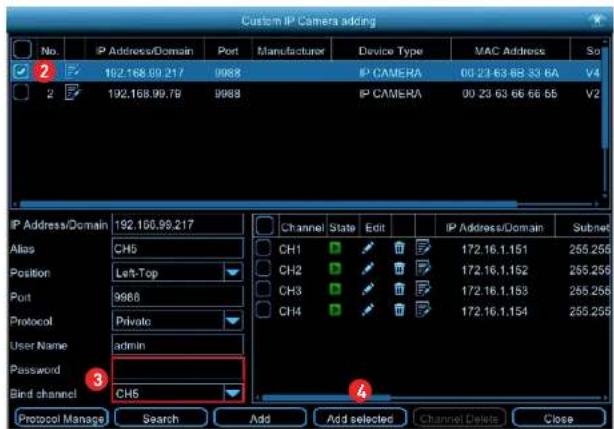Toggle select-all checkbox in camera list header
614x429 pixels.
tap(22, 50)
